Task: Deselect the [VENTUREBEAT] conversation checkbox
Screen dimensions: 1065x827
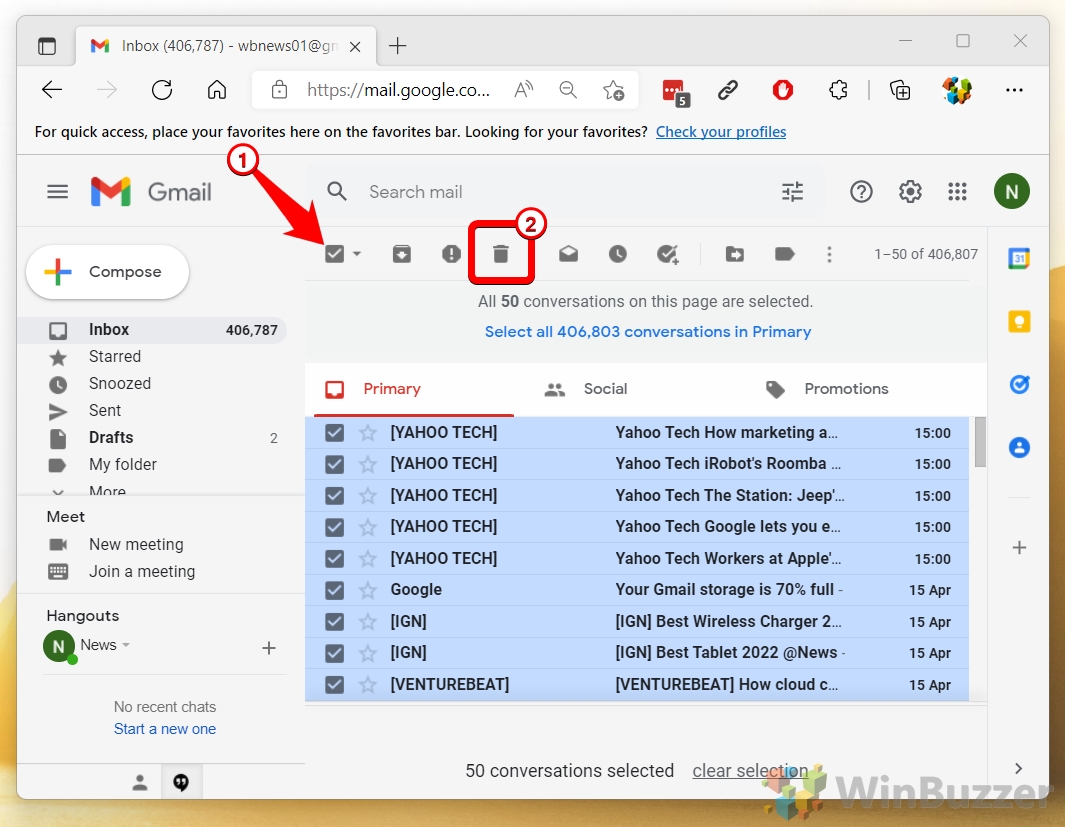Action: click(333, 684)
